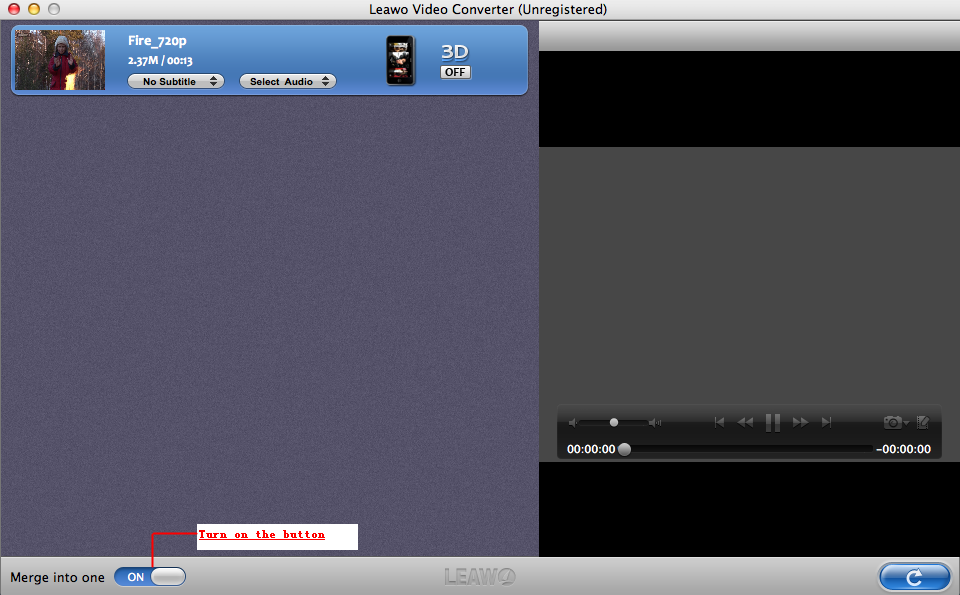Click the volume mute speaker icon
This screenshot has width=960, height=595.
[x=573, y=422]
